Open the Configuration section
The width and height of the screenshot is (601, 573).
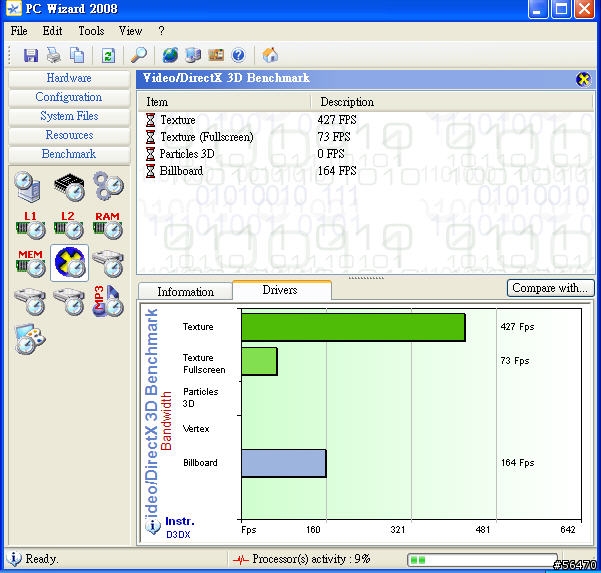69,97
